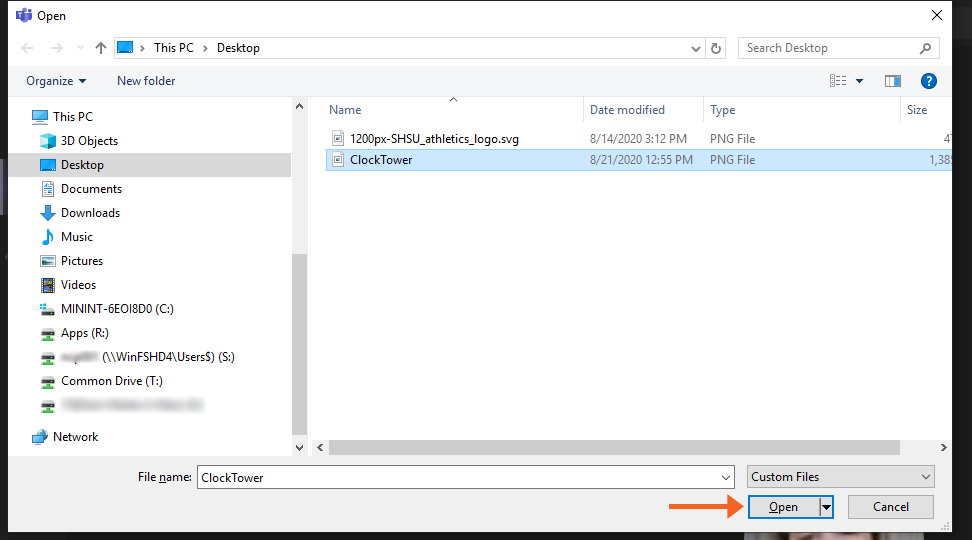Open the view options dropdown arrow
This screenshot has height=540, width=972.
(859, 81)
